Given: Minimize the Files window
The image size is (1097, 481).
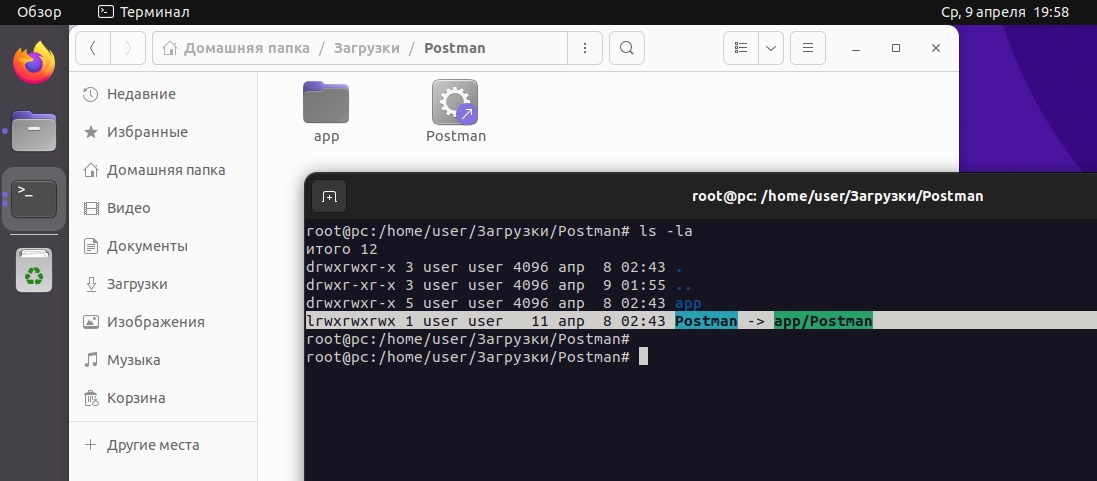Looking at the screenshot, I should pos(856,48).
